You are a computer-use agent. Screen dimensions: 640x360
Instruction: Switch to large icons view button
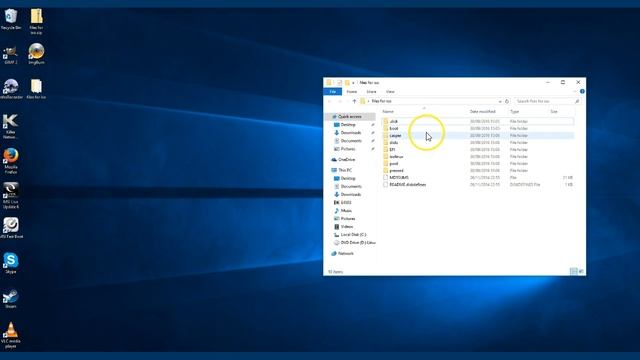pos(581,271)
